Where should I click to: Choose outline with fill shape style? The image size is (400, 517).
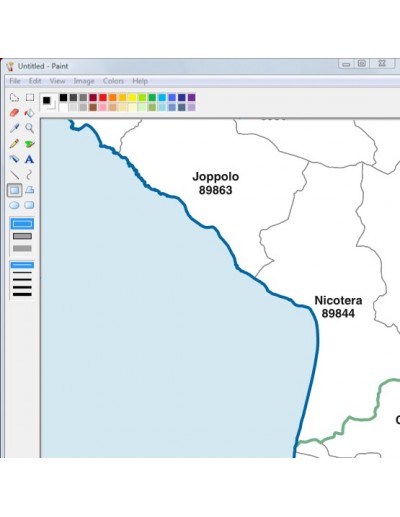point(22,236)
